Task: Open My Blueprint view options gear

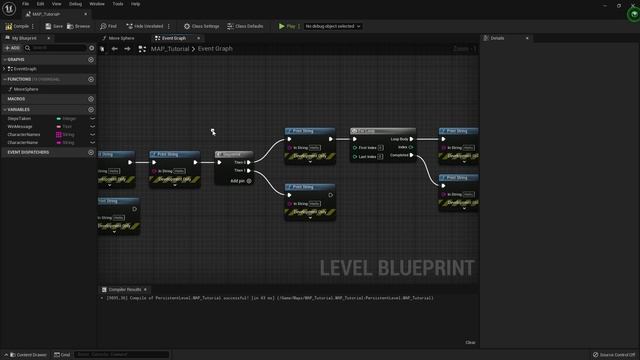Action: (x=91, y=48)
